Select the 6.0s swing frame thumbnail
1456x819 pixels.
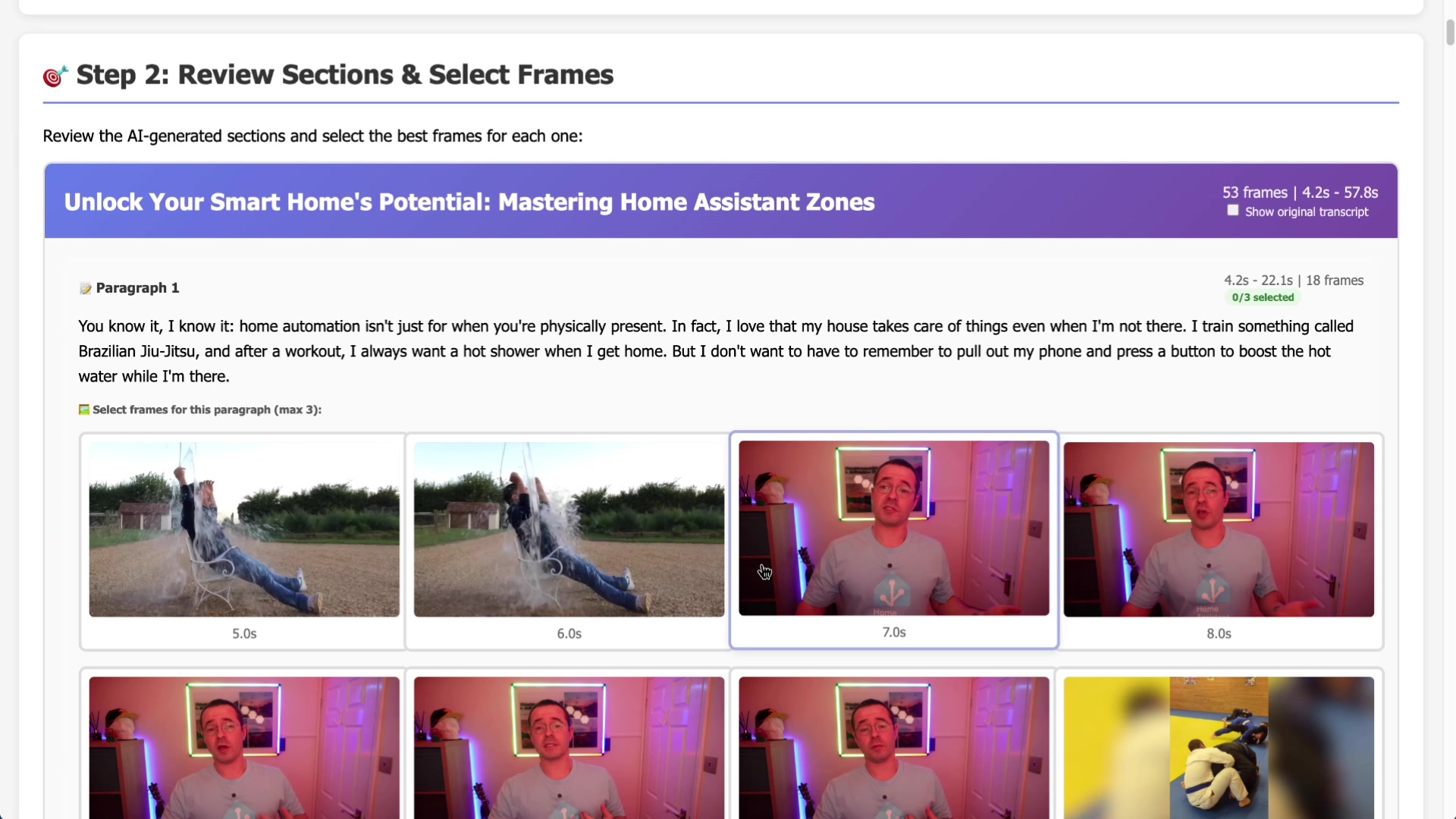pos(568,529)
